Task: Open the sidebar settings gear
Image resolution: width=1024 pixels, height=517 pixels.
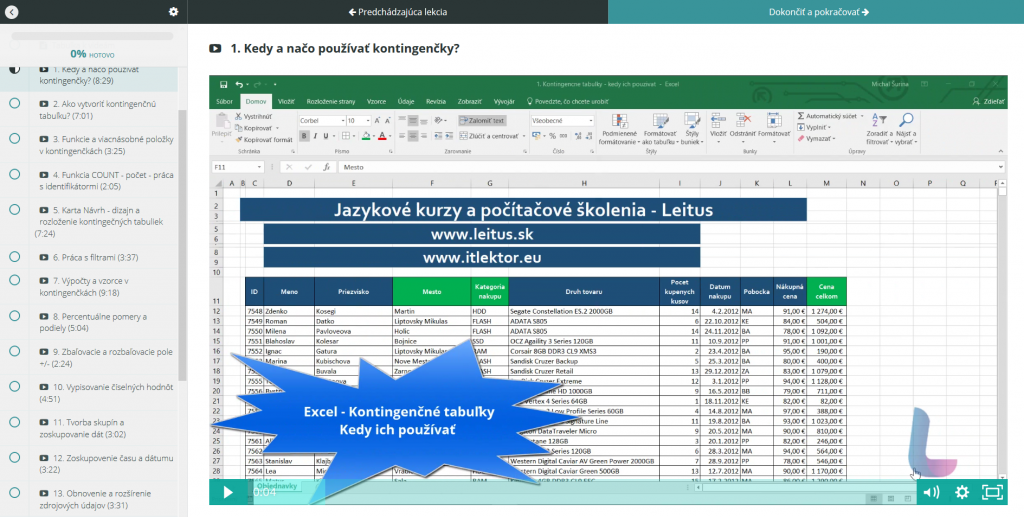Action: point(173,12)
